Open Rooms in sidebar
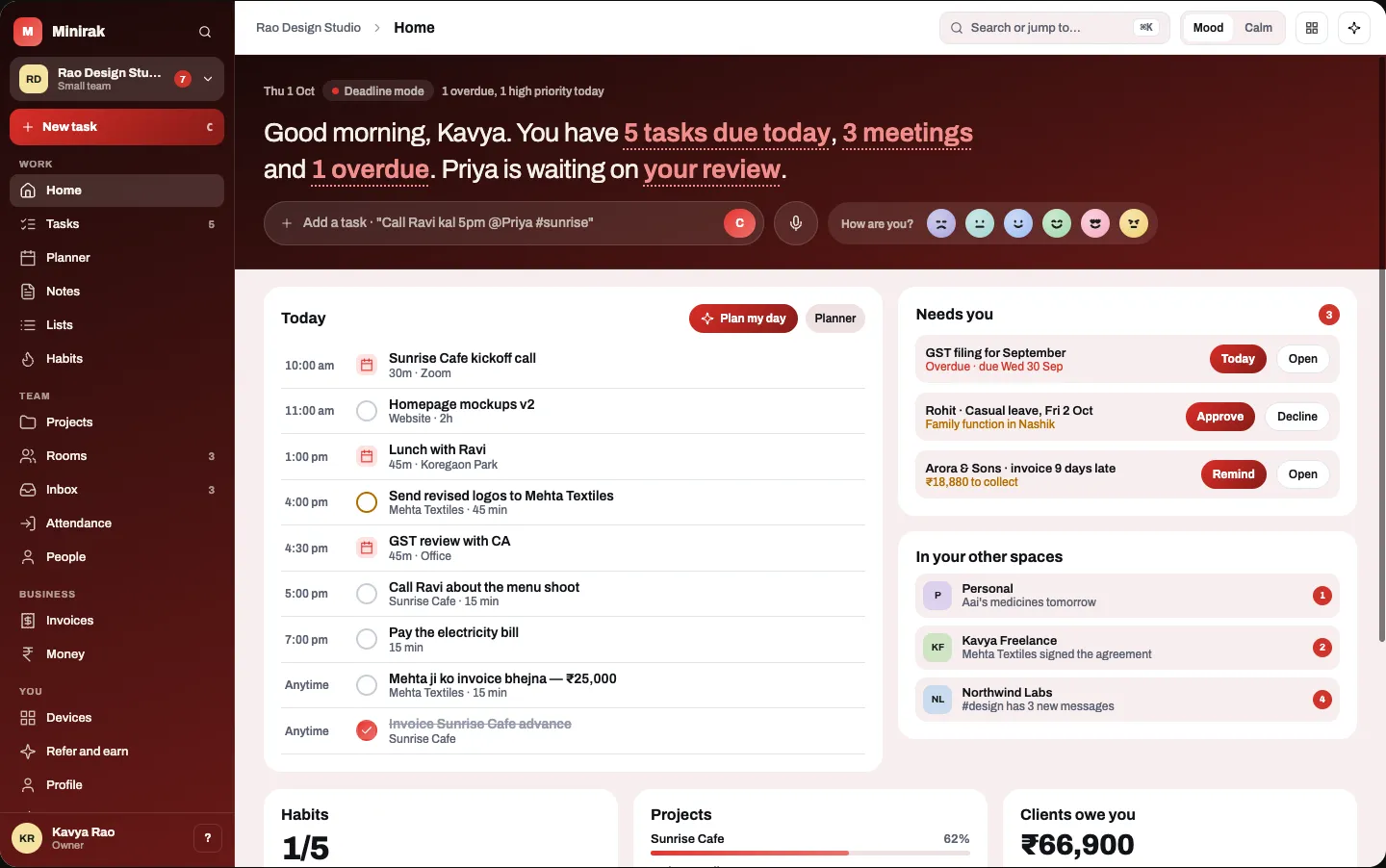The image size is (1386, 868). [x=116, y=456]
